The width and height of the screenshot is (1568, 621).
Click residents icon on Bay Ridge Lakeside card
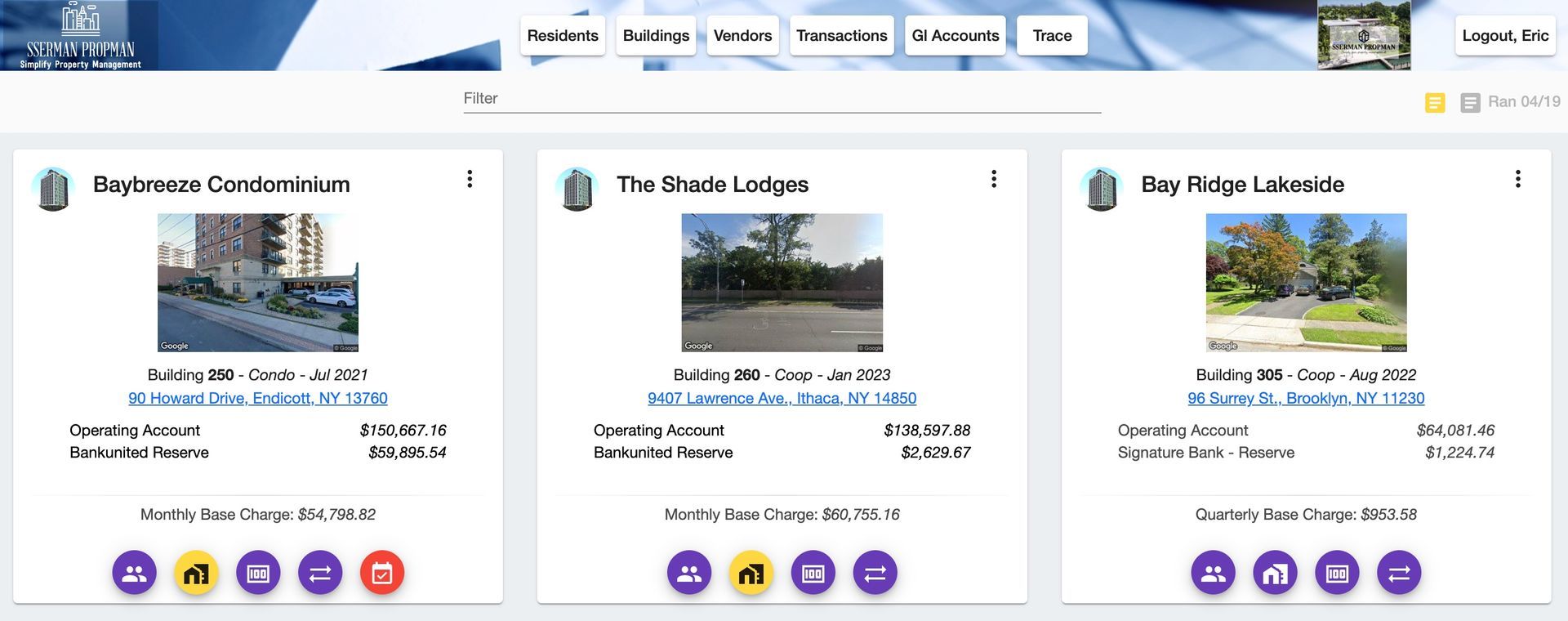click(x=1213, y=573)
